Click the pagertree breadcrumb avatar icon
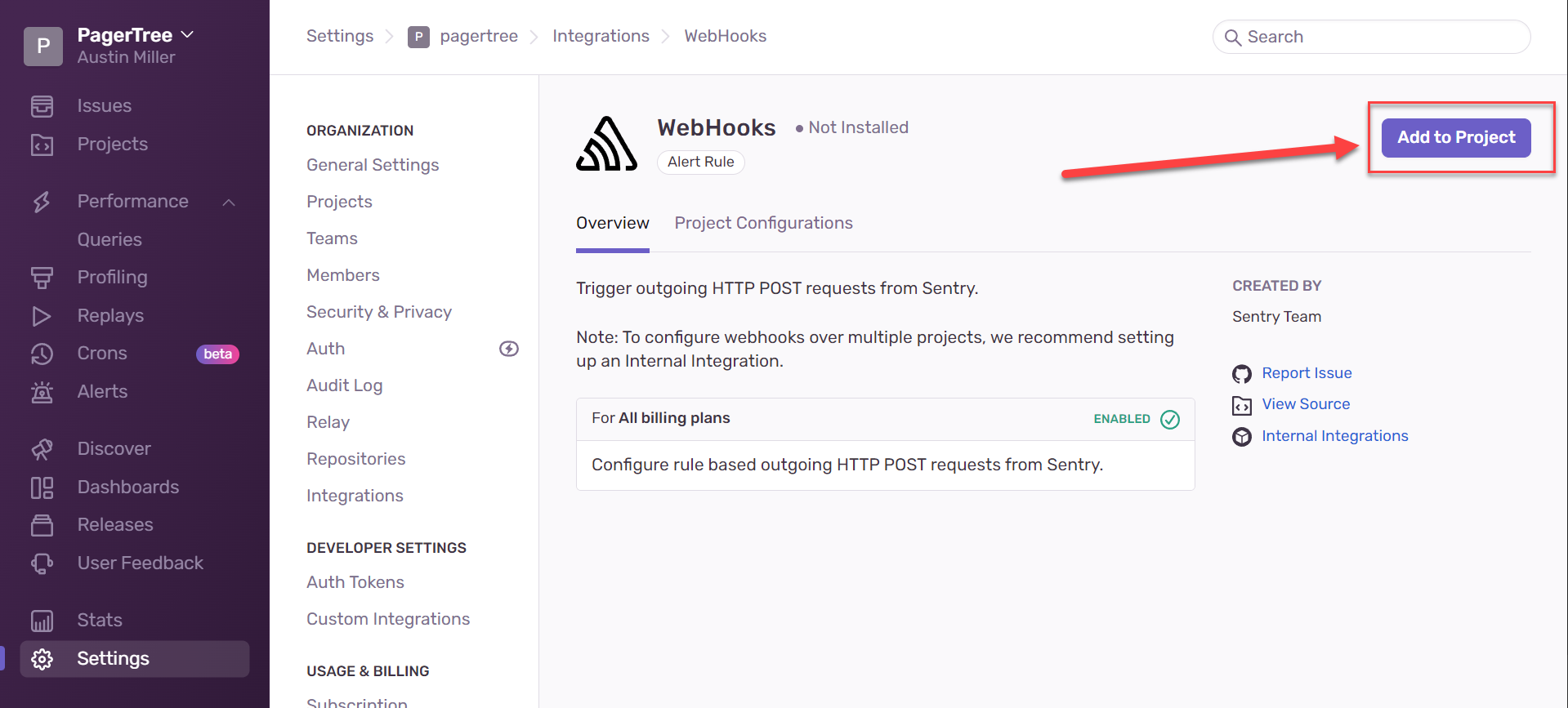Screen dimensions: 1568x708 (x=418, y=37)
